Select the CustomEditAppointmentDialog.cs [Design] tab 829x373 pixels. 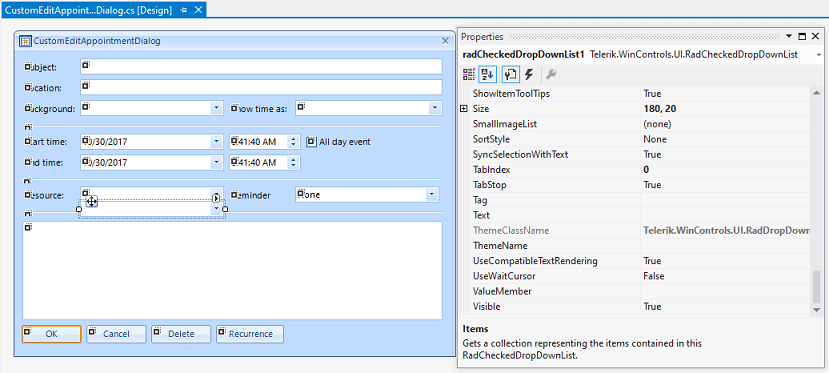point(88,10)
